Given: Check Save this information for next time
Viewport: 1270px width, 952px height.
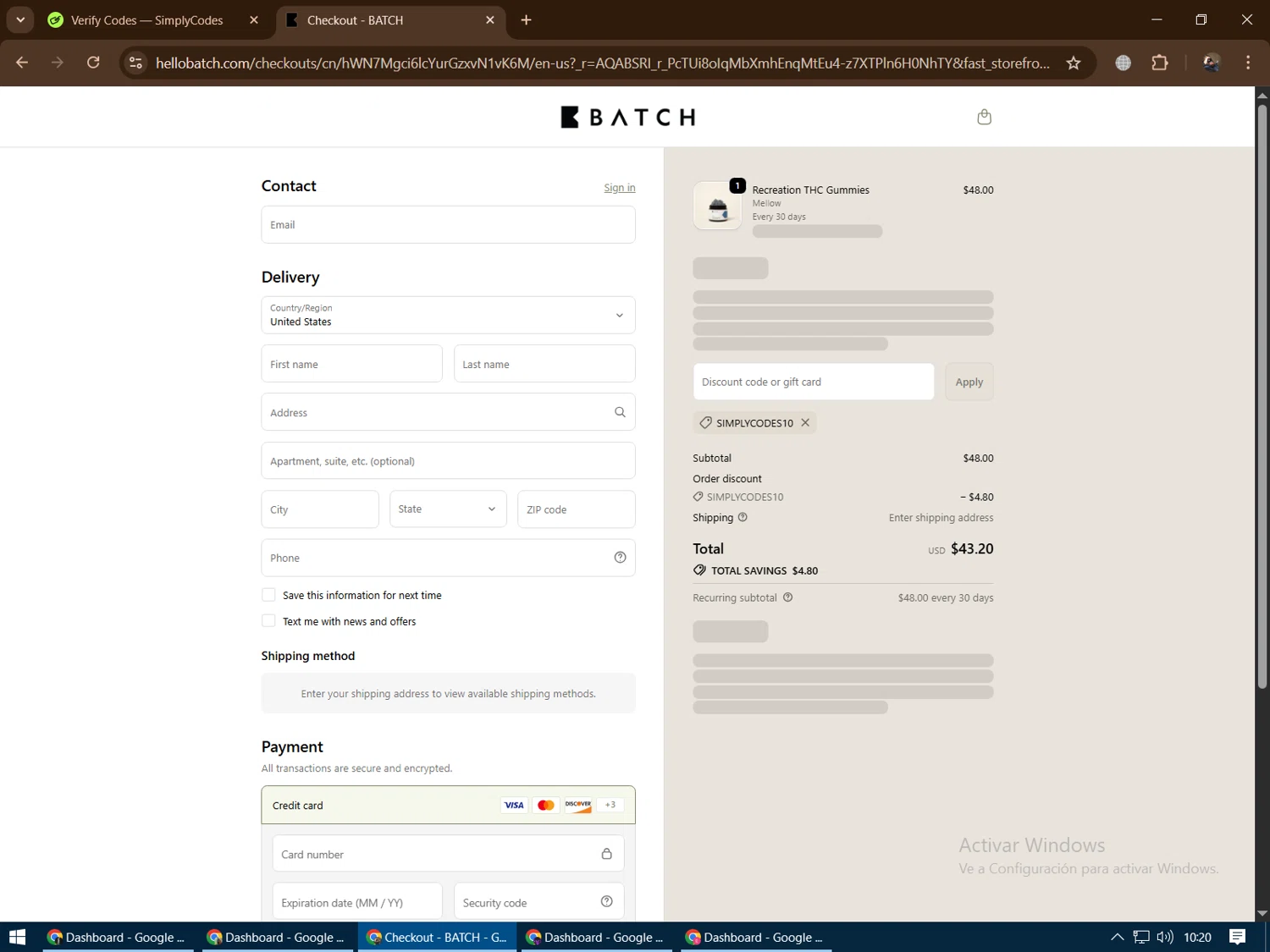Looking at the screenshot, I should [268, 595].
